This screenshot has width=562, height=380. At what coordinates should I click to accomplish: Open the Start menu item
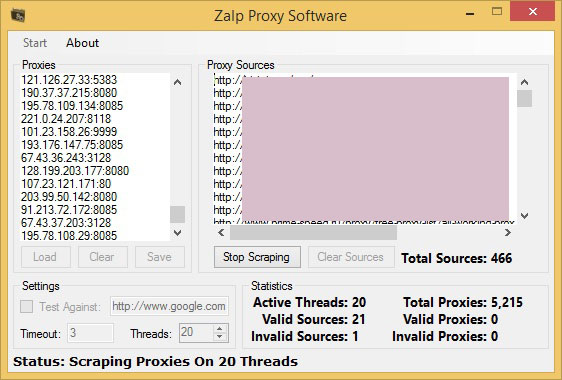click(35, 43)
